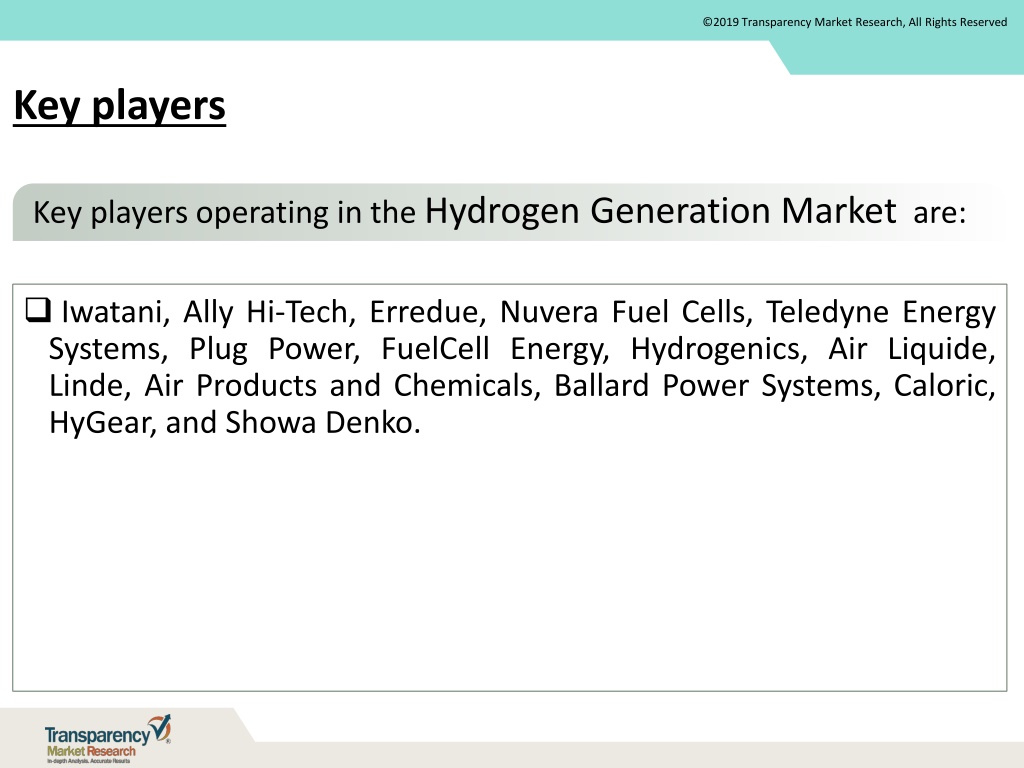This screenshot has width=1024, height=768.
Task: Click 'Ballard Power Systems' in the list
Action: pos(714,386)
